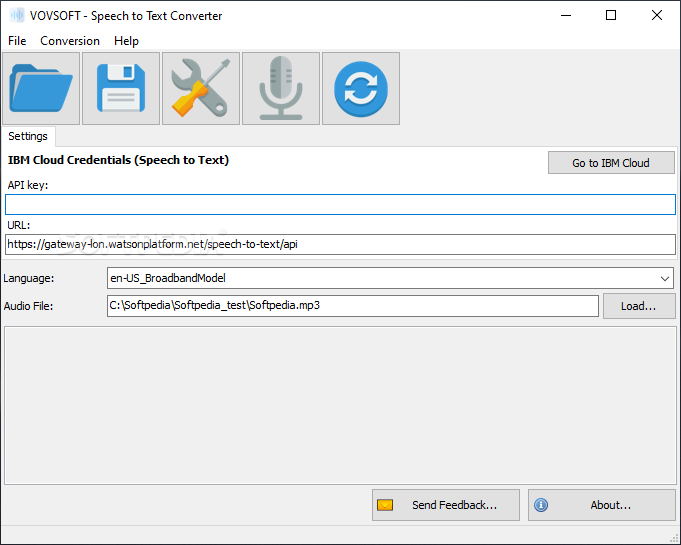Click the empty transcript output area

click(x=340, y=406)
